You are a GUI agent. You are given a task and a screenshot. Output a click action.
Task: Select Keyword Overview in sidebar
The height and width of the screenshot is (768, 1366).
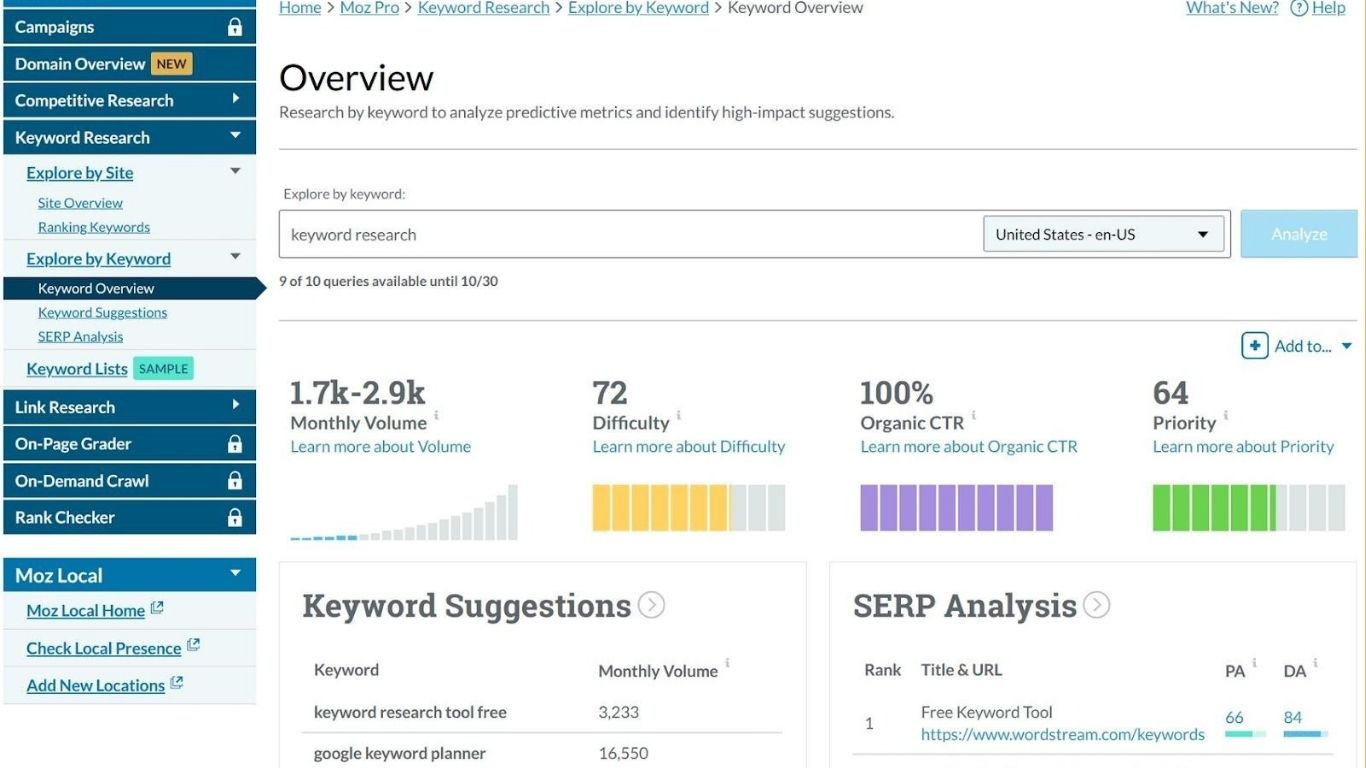tap(96, 289)
